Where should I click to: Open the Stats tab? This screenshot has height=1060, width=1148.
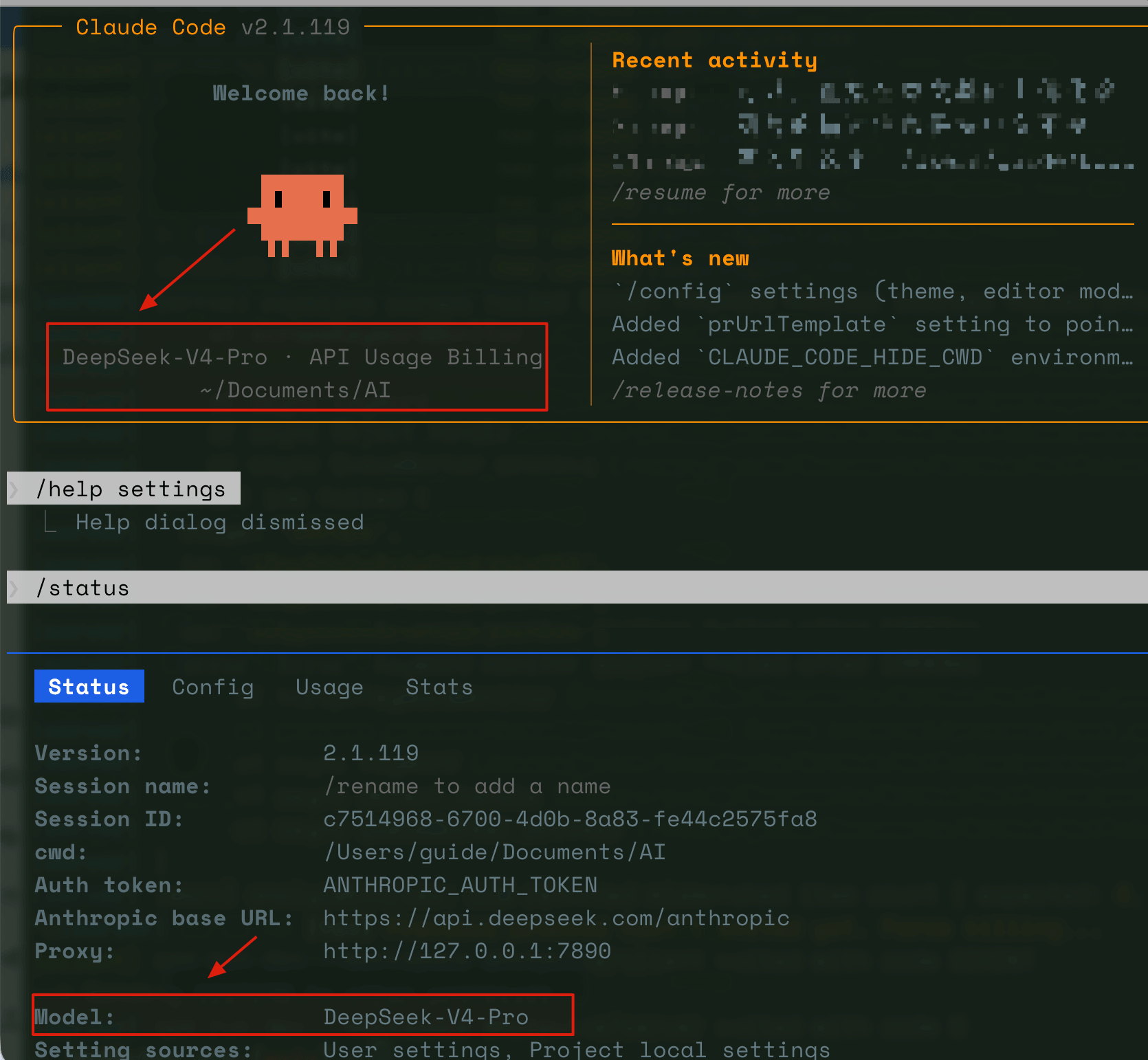(439, 687)
